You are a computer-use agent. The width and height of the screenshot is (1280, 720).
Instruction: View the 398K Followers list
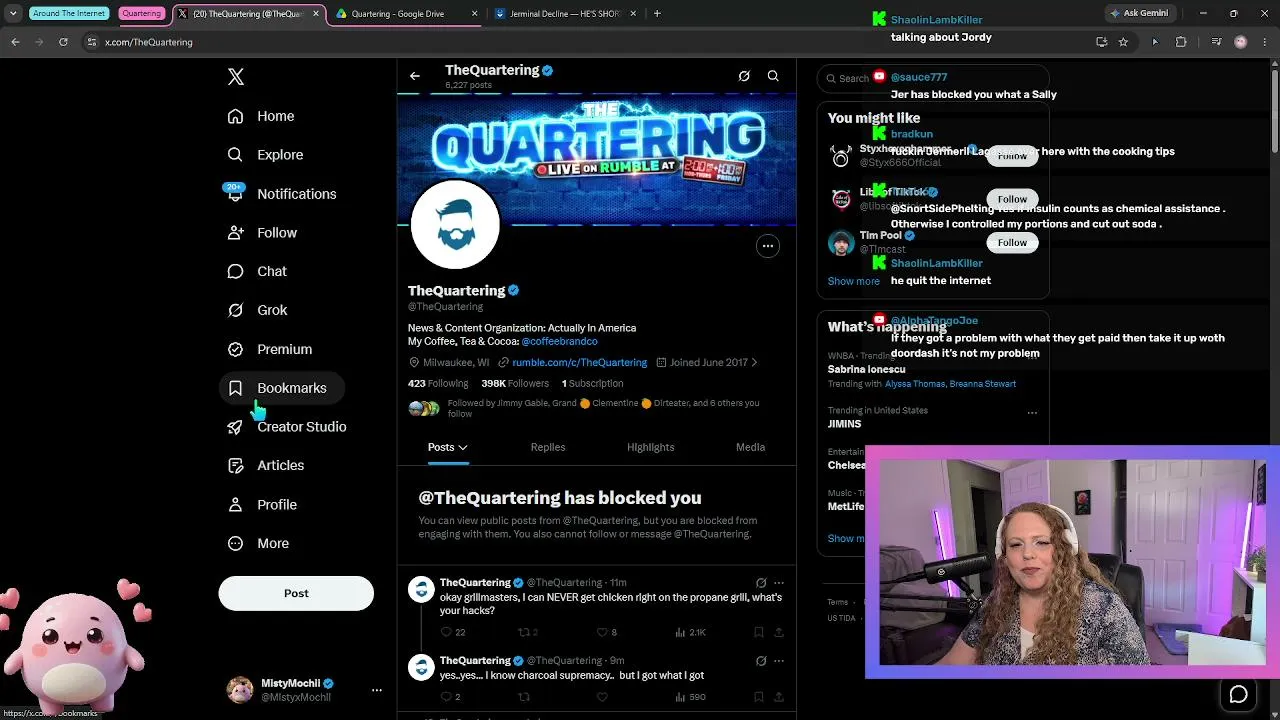click(x=515, y=384)
